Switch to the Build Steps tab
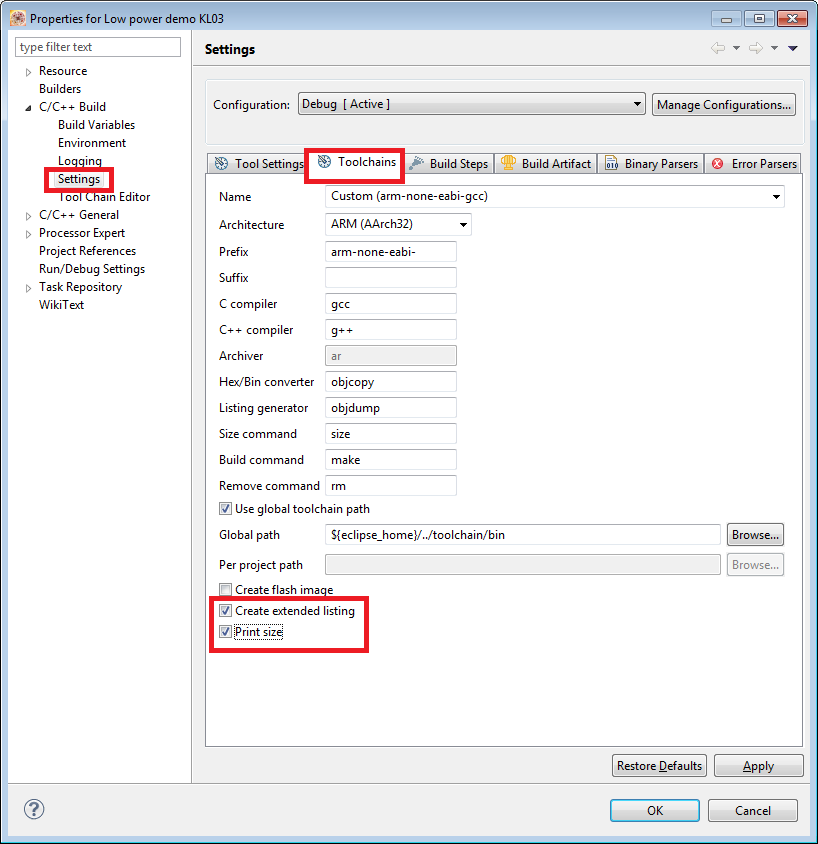 click(x=449, y=164)
